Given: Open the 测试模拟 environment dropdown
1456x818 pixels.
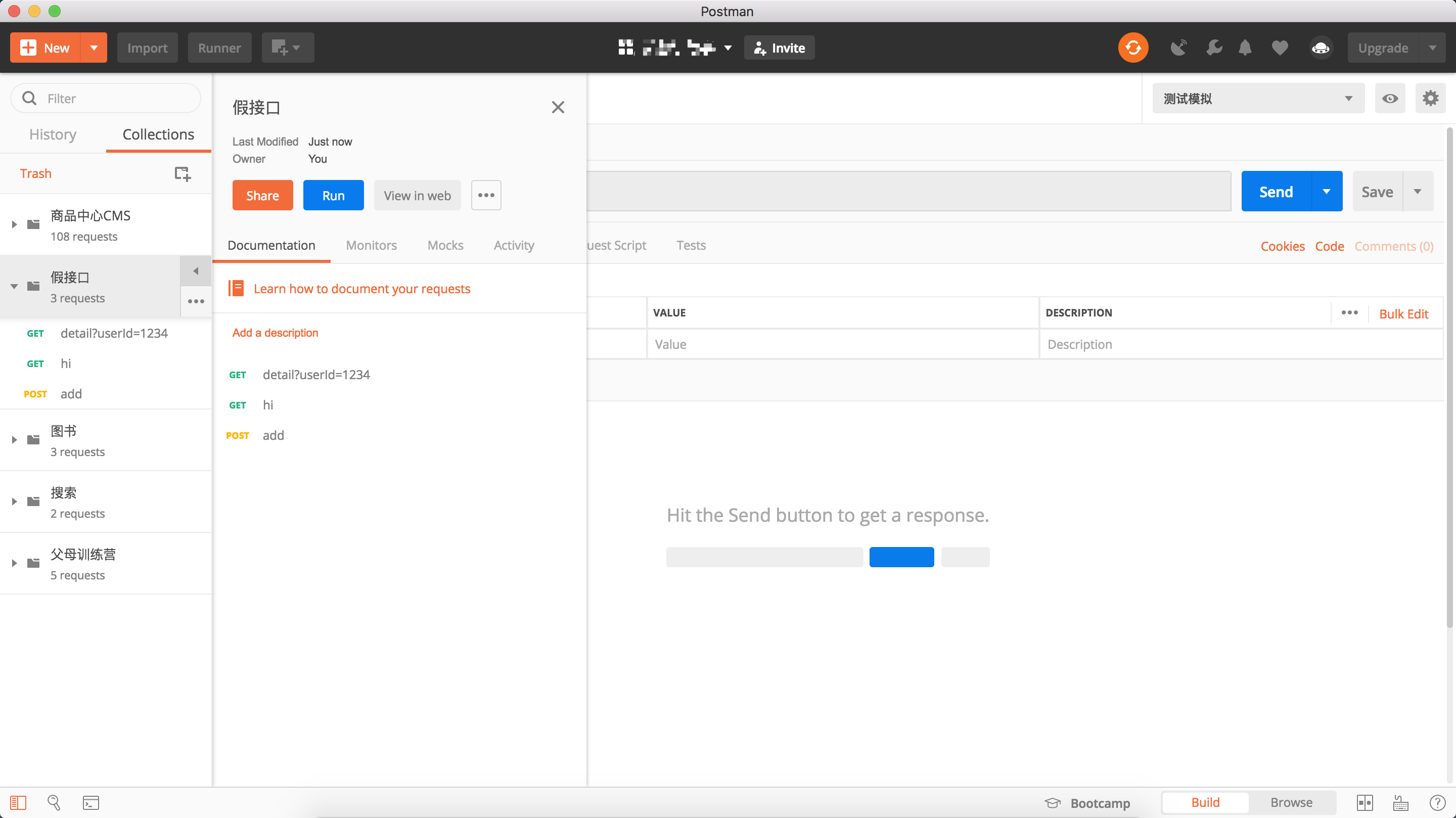Looking at the screenshot, I should point(1258,99).
